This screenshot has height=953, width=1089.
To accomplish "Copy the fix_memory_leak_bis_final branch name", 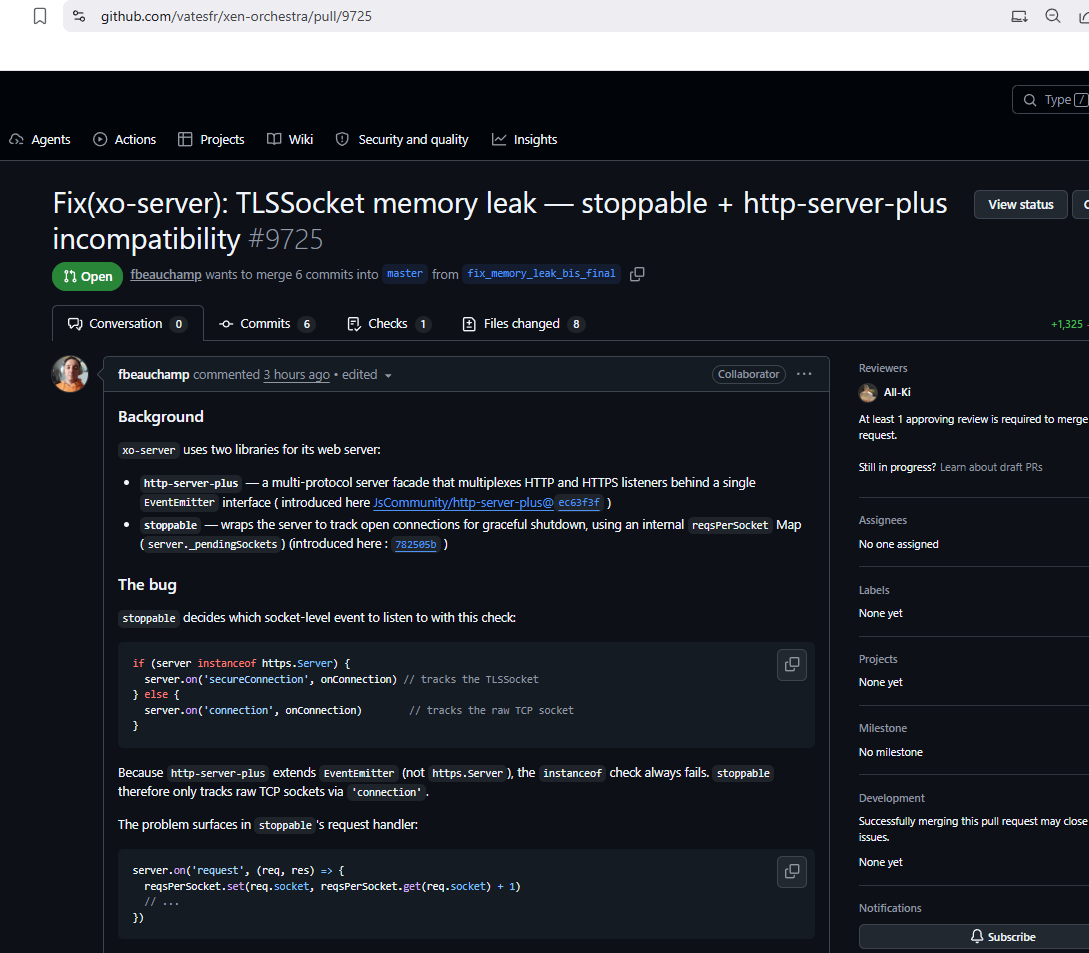I will [637, 273].
